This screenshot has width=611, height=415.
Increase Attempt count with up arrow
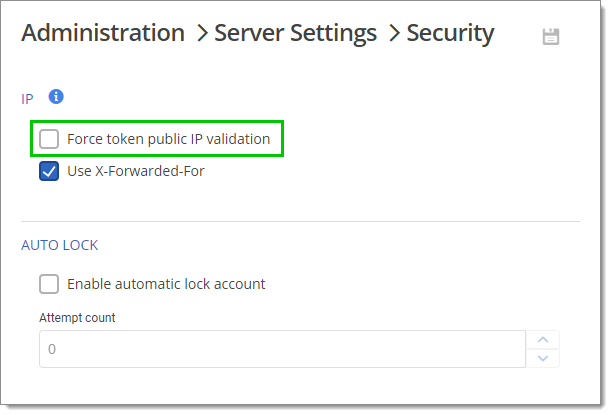(543, 340)
